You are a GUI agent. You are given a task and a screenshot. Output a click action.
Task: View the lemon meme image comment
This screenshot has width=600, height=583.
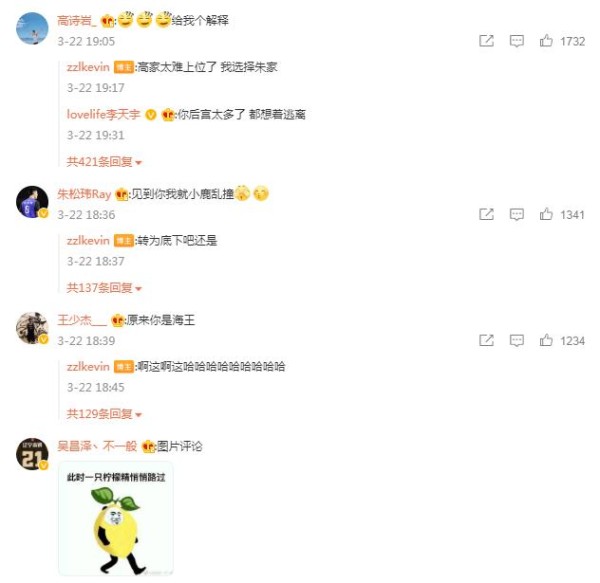pyautogui.click(x=116, y=519)
